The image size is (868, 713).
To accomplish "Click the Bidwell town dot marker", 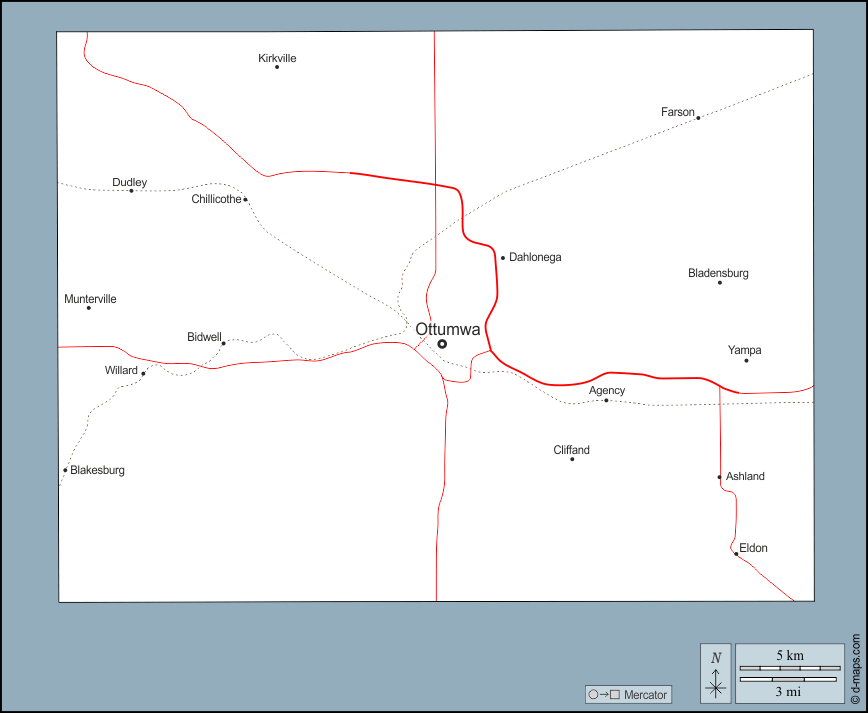I will click(223, 343).
